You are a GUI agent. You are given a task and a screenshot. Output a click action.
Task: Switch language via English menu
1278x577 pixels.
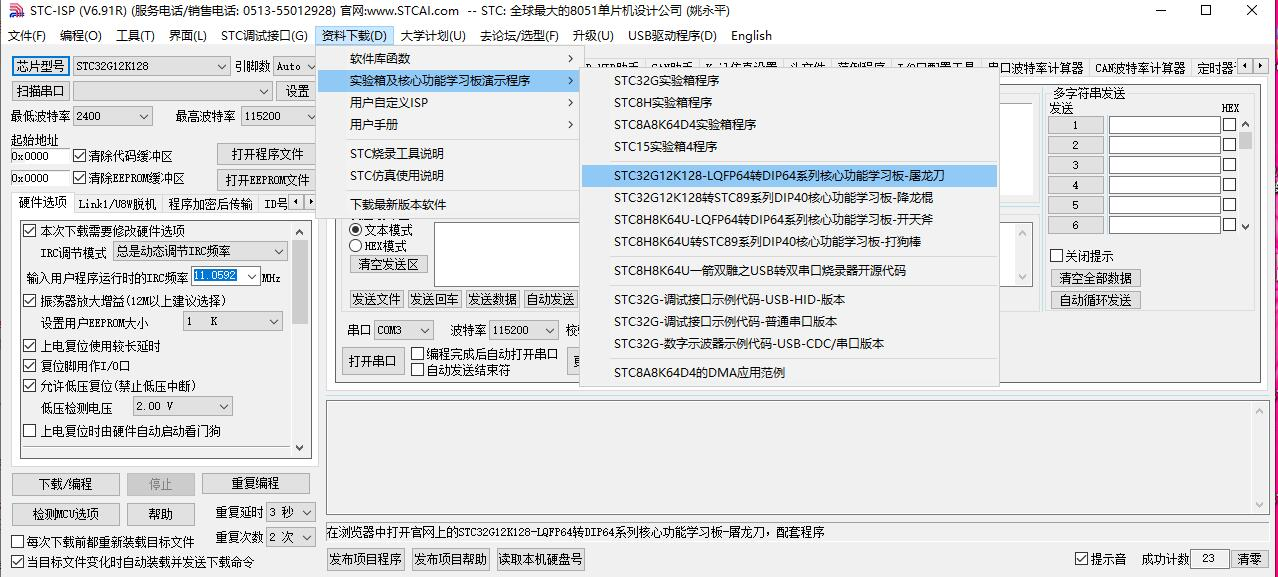click(751, 35)
